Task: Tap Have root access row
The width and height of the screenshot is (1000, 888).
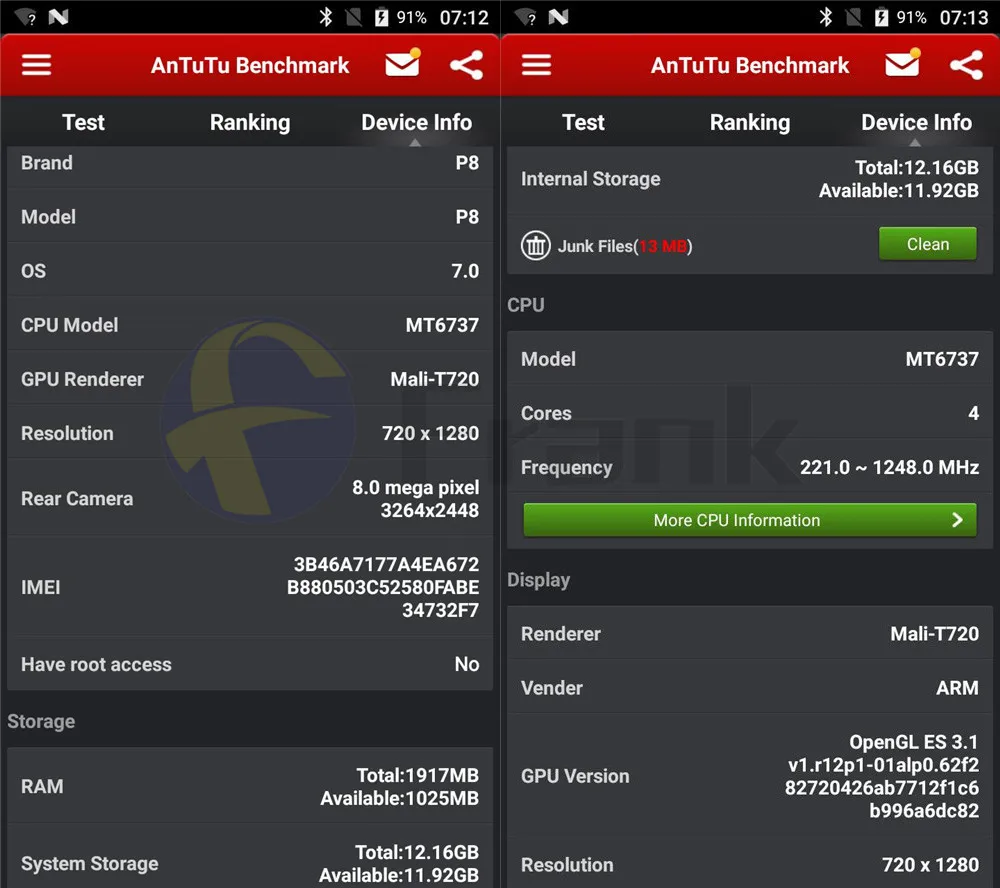Action: (x=250, y=665)
